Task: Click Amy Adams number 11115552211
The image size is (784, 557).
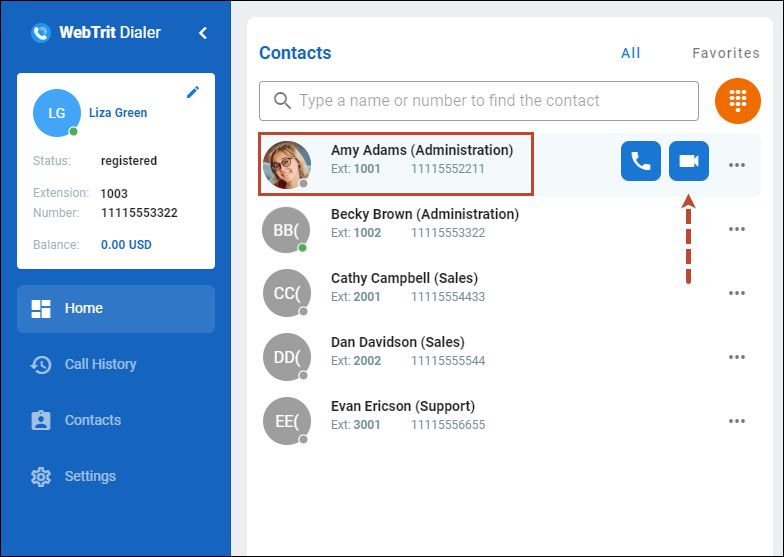Action: coord(448,168)
